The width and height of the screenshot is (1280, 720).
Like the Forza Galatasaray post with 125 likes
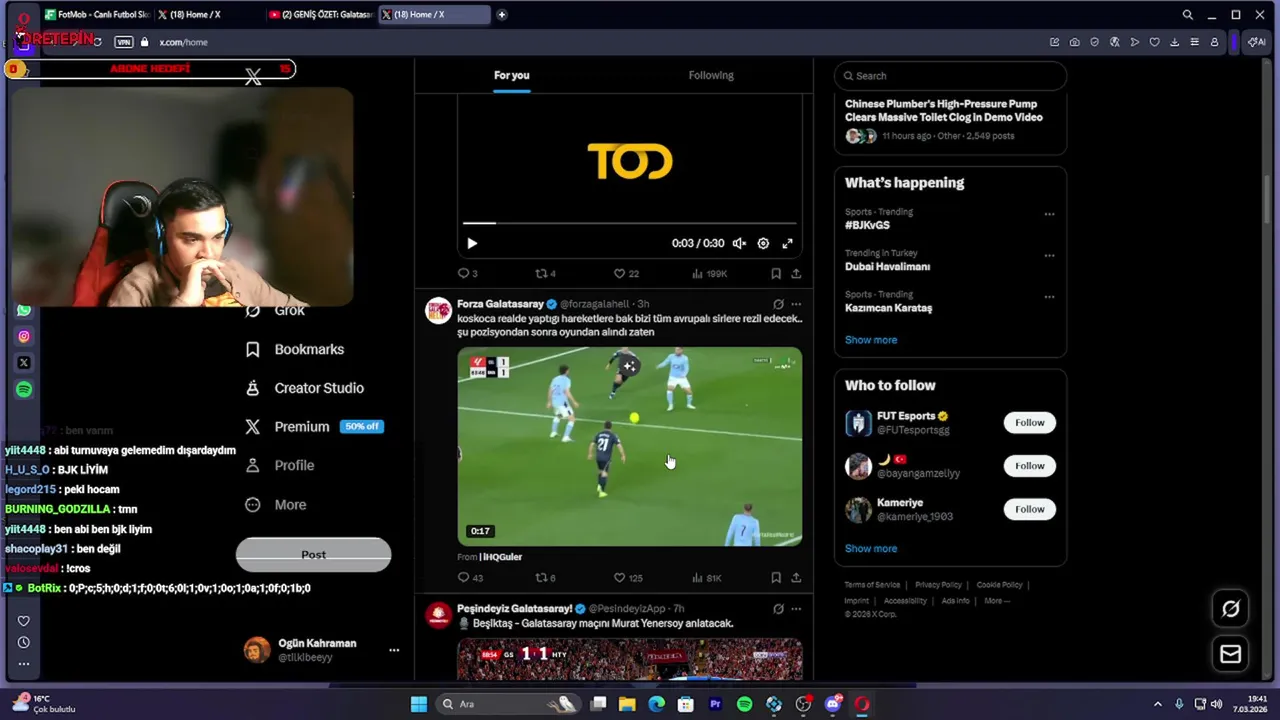tap(628, 577)
